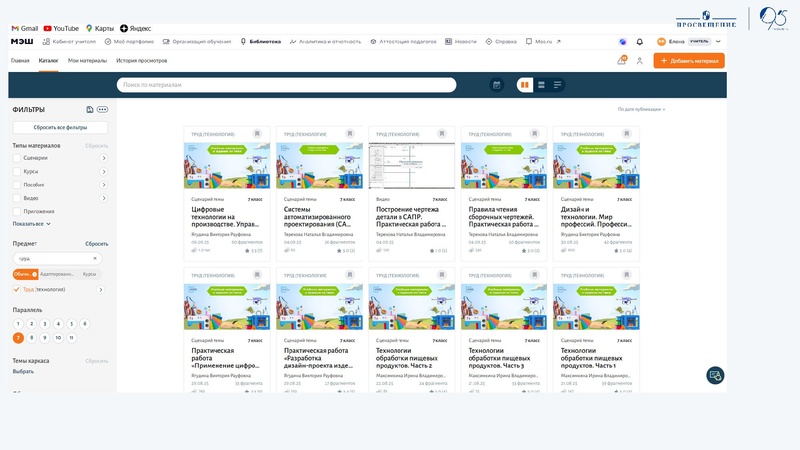
Task: Bookmark the 'Цифровые технологии на производстве' card
Action: (x=257, y=133)
